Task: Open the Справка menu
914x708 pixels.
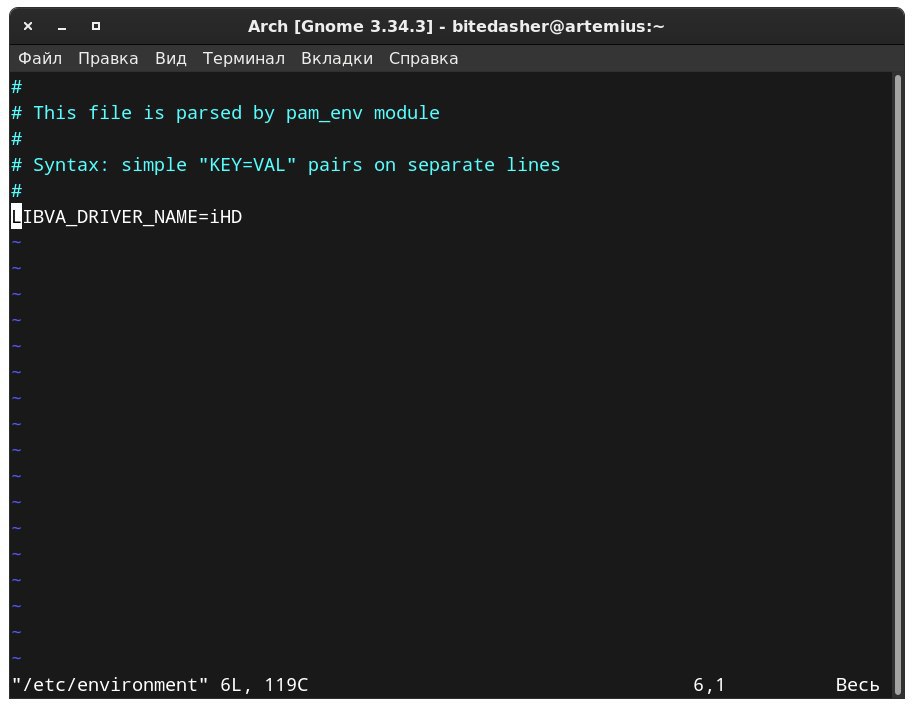Action: point(423,58)
